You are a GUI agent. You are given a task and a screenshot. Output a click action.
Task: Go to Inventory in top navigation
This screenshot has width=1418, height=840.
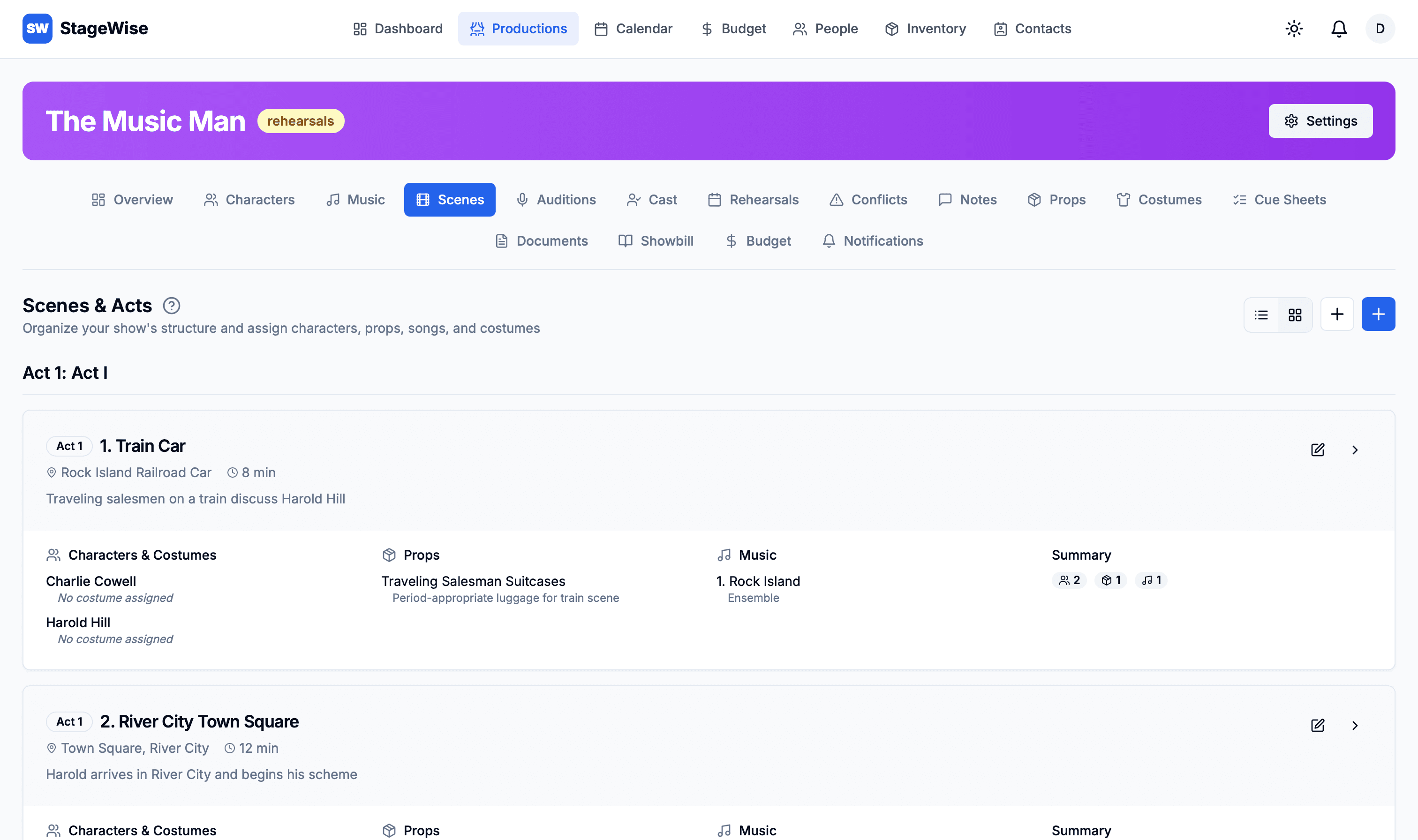click(925, 29)
